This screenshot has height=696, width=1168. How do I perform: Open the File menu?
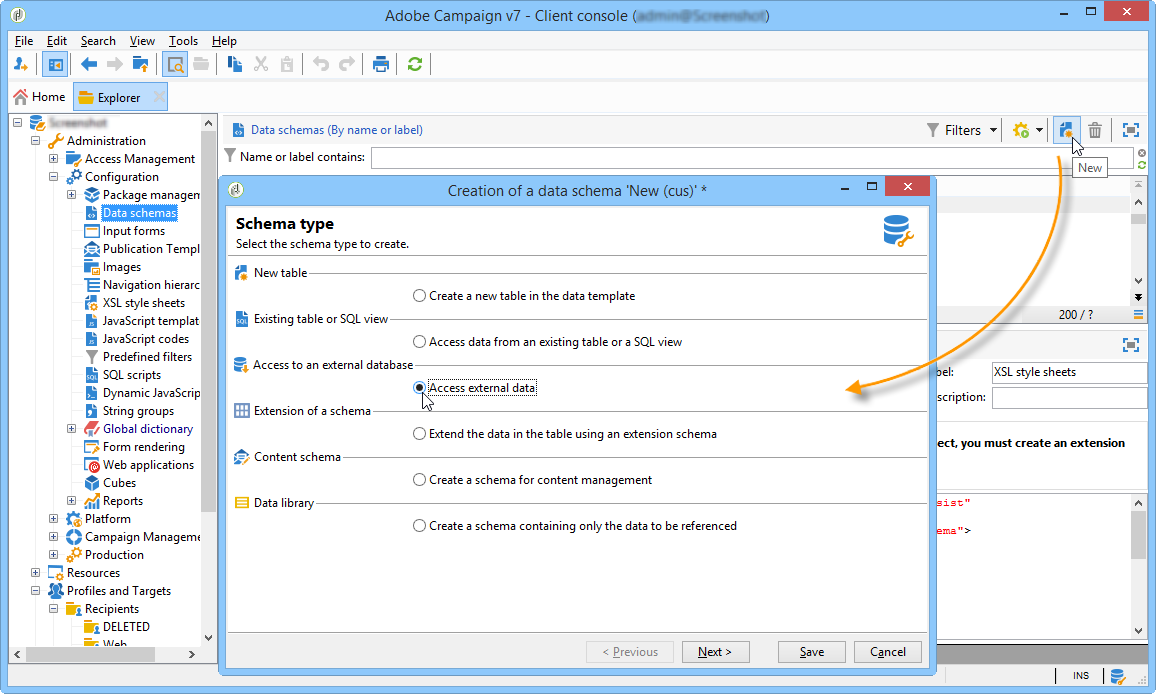(x=24, y=41)
